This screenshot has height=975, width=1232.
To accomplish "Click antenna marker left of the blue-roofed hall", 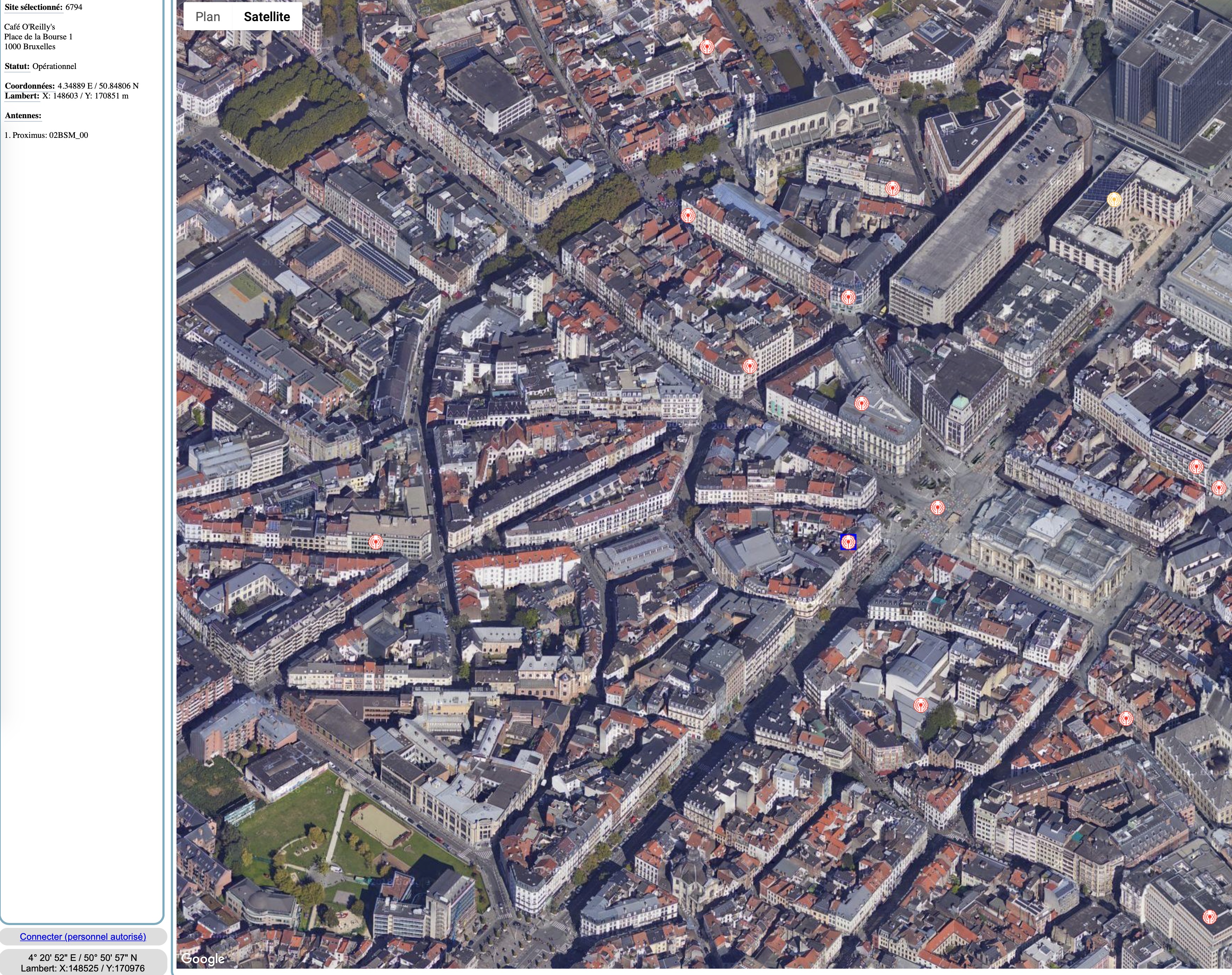I will pos(688,216).
